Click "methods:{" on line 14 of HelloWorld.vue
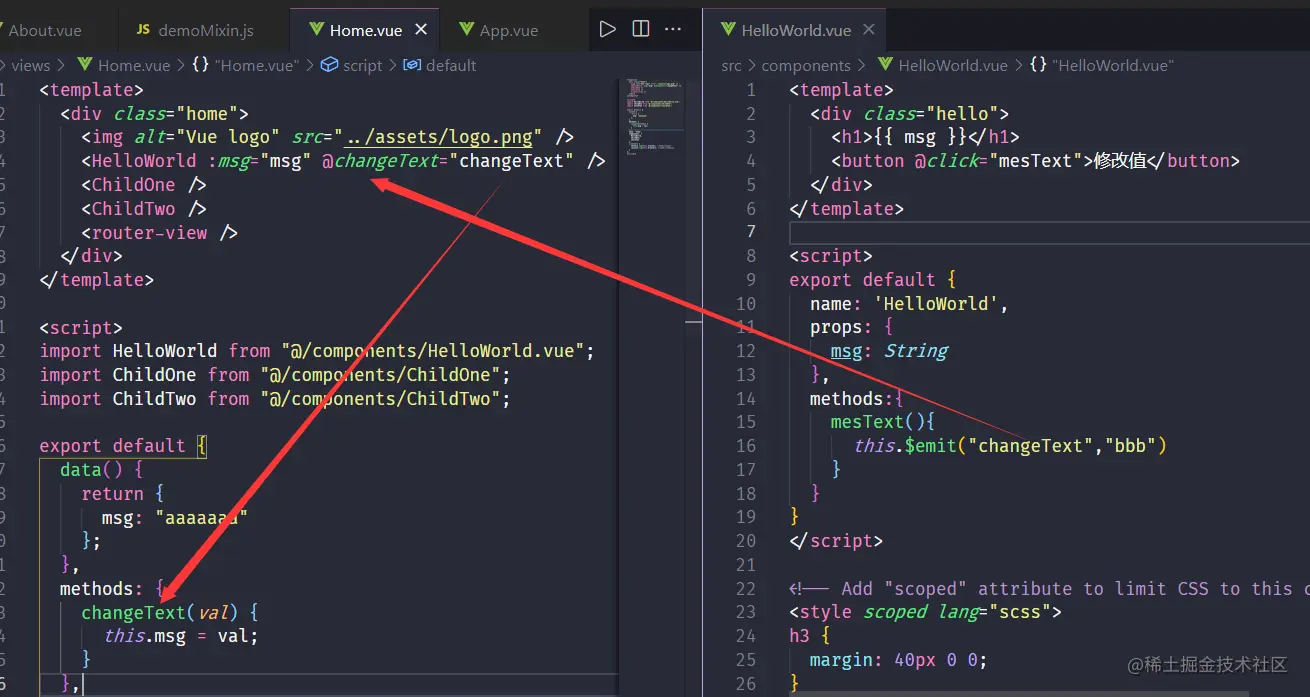Image resolution: width=1310 pixels, height=697 pixels. pyautogui.click(x=857, y=399)
